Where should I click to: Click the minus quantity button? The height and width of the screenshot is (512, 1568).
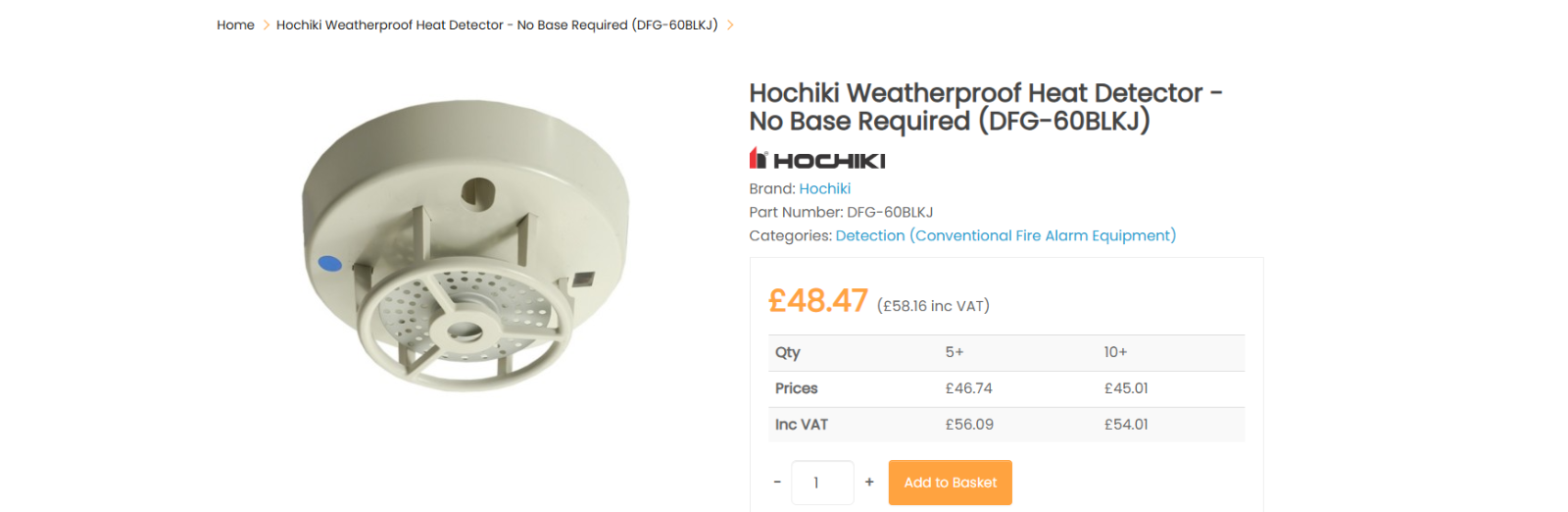pos(777,483)
